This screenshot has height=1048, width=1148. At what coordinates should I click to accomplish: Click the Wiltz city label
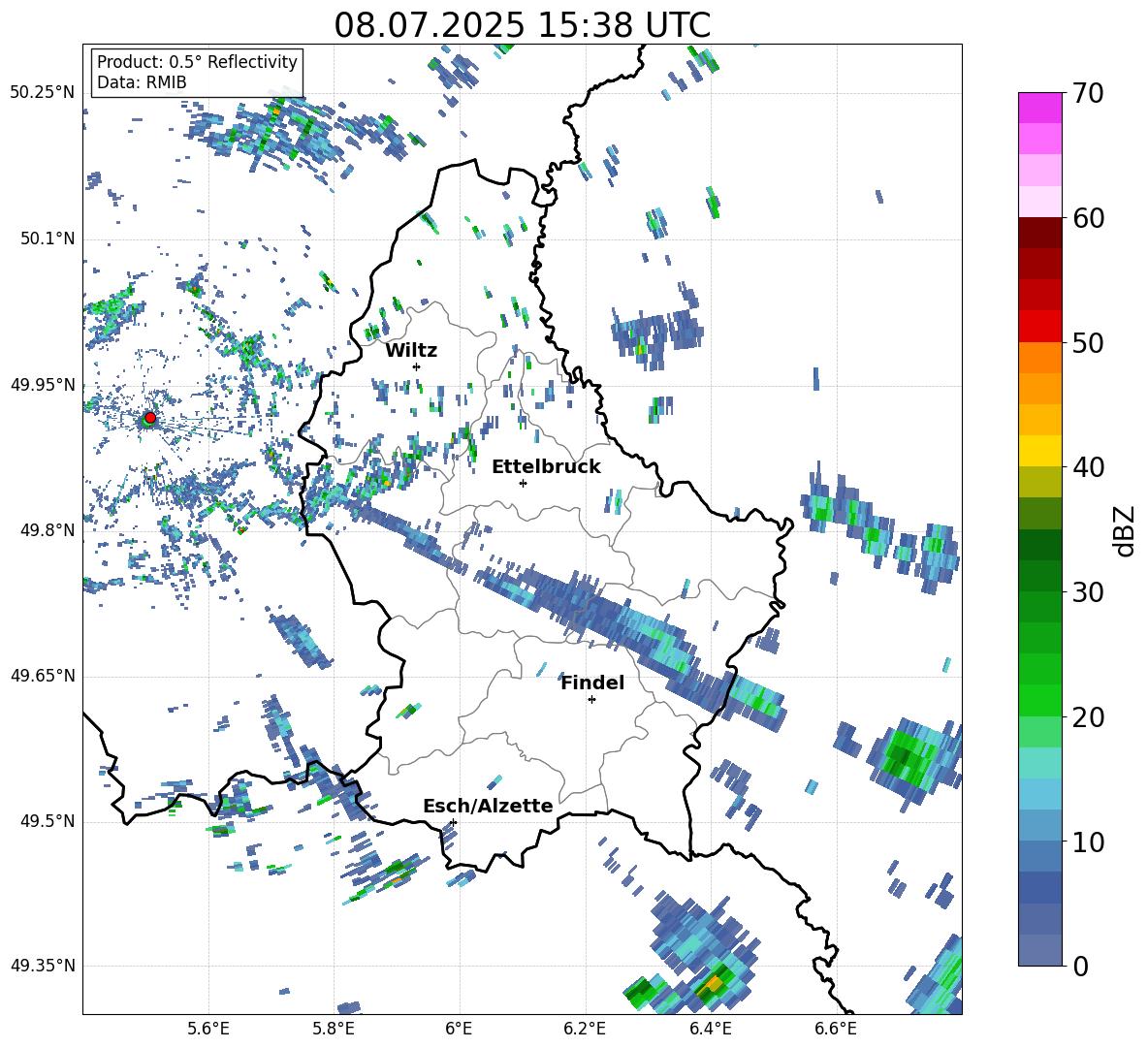tap(411, 351)
